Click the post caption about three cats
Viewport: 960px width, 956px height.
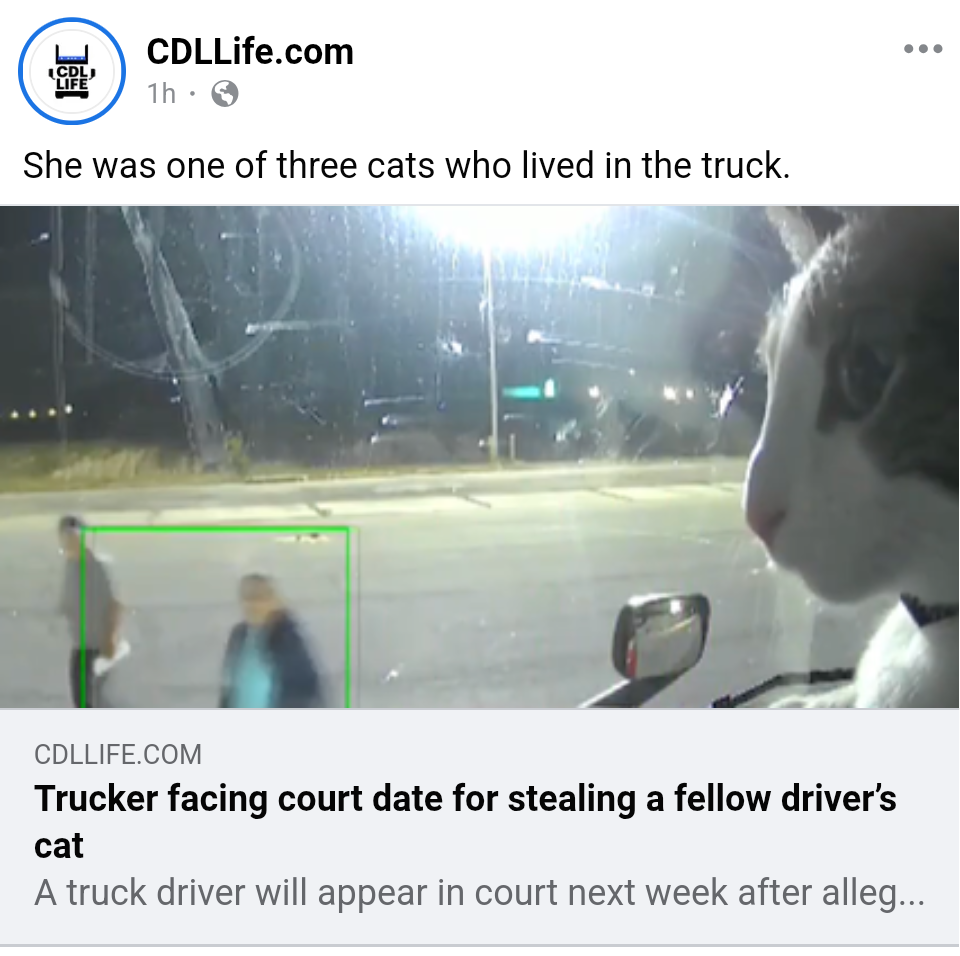click(407, 165)
